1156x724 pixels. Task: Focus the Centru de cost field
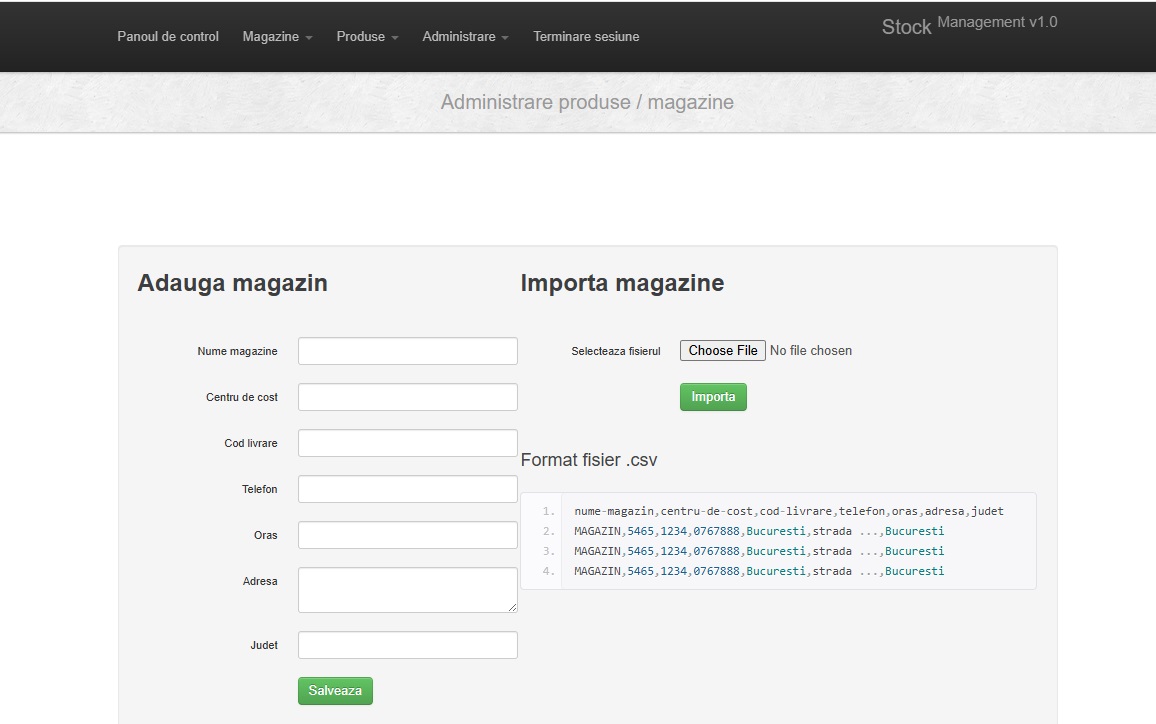pyautogui.click(x=407, y=397)
